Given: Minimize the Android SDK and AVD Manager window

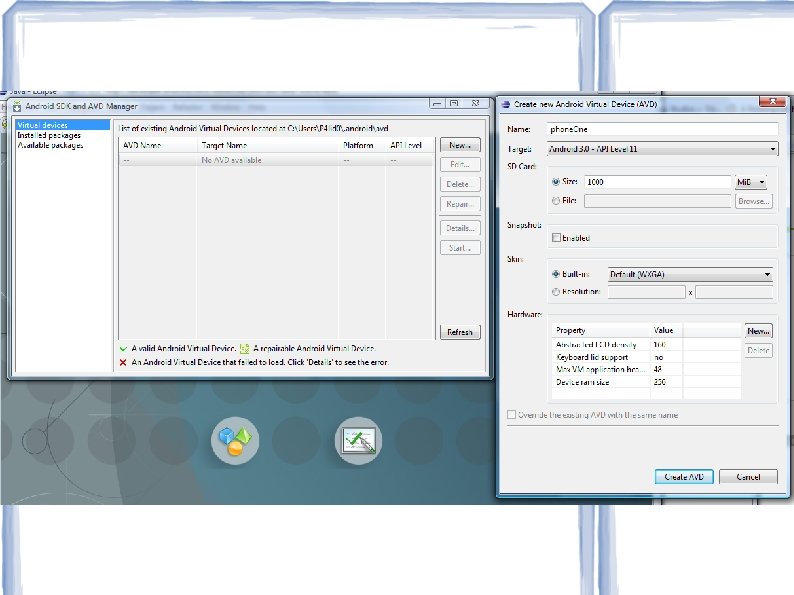Looking at the screenshot, I should (437, 103).
